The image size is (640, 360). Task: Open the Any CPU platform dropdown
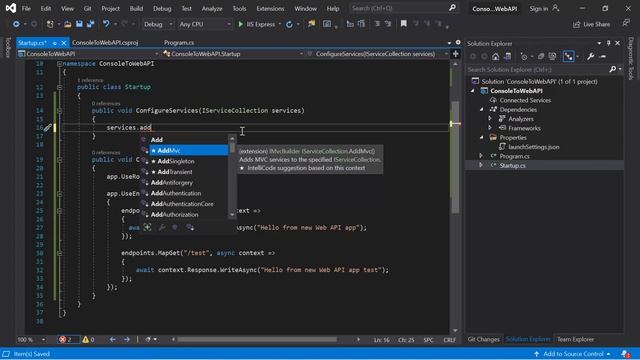tap(204, 24)
